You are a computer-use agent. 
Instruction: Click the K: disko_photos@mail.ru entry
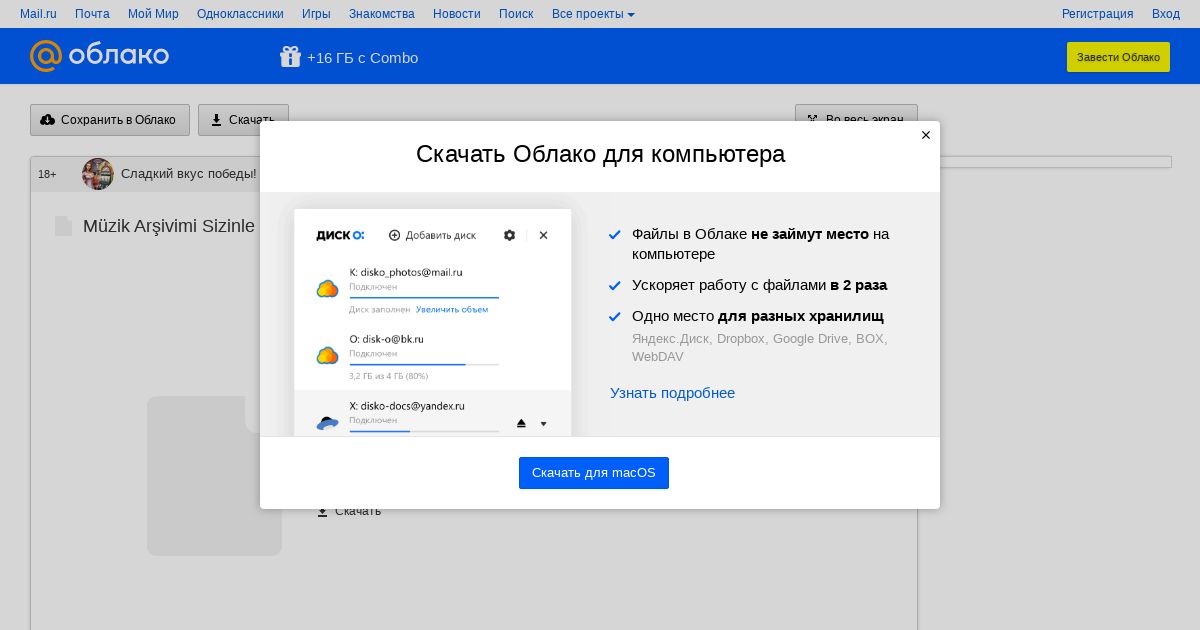pyautogui.click(x=406, y=272)
